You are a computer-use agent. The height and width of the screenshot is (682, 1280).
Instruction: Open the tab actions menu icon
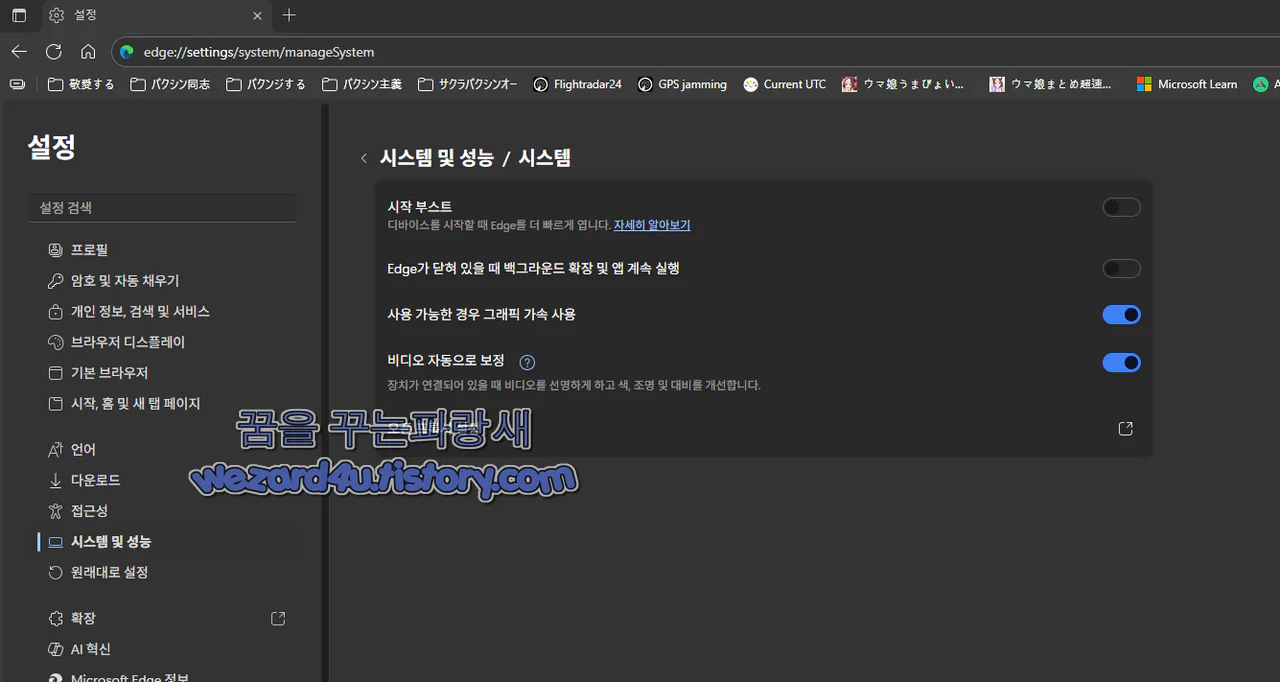pos(19,15)
